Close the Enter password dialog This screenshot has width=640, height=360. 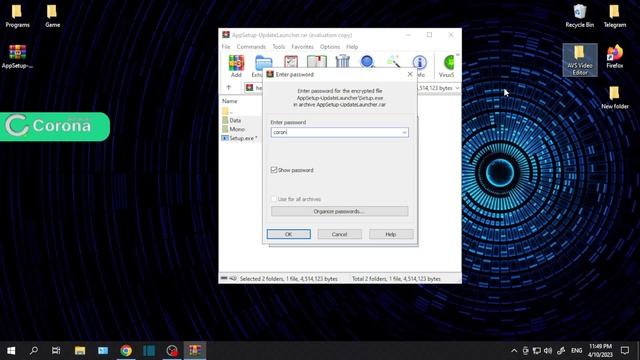[410, 74]
